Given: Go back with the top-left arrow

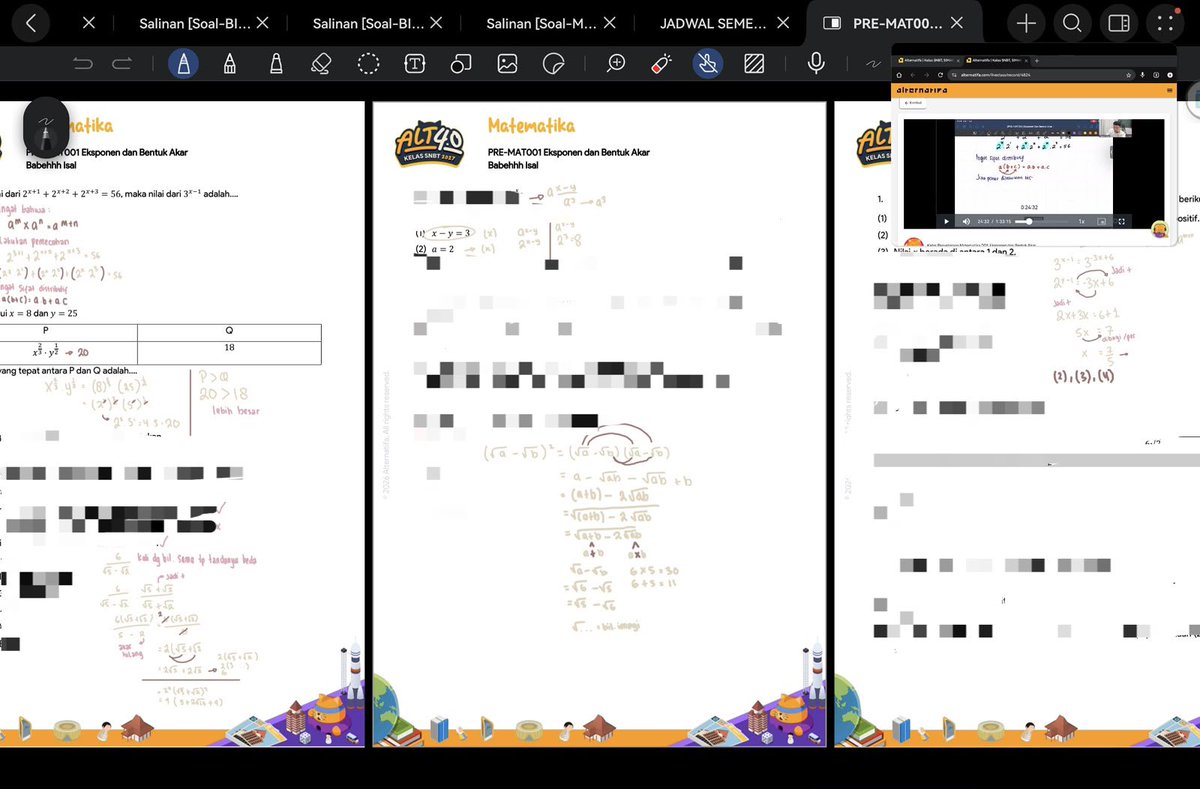Looking at the screenshot, I should coord(30,23).
